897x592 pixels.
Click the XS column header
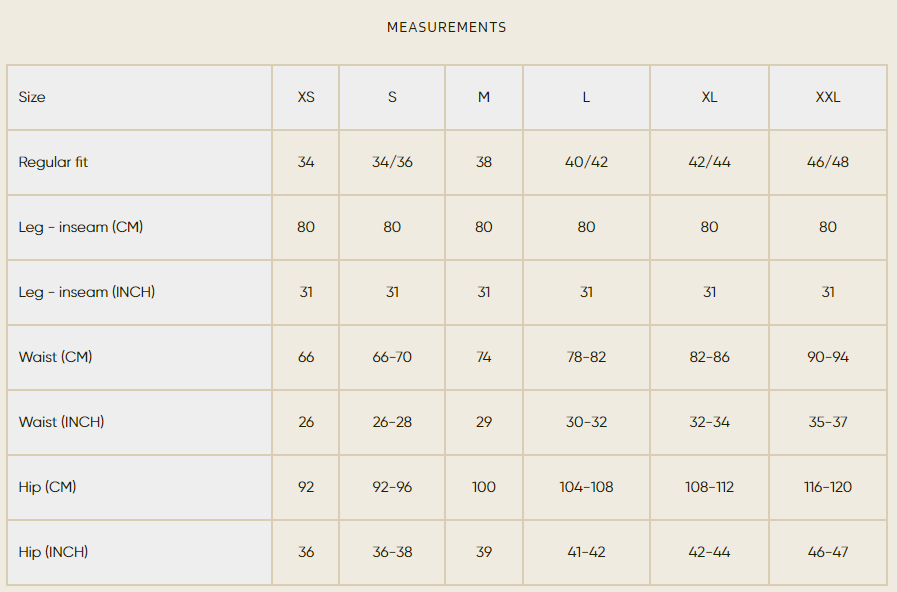click(306, 97)
